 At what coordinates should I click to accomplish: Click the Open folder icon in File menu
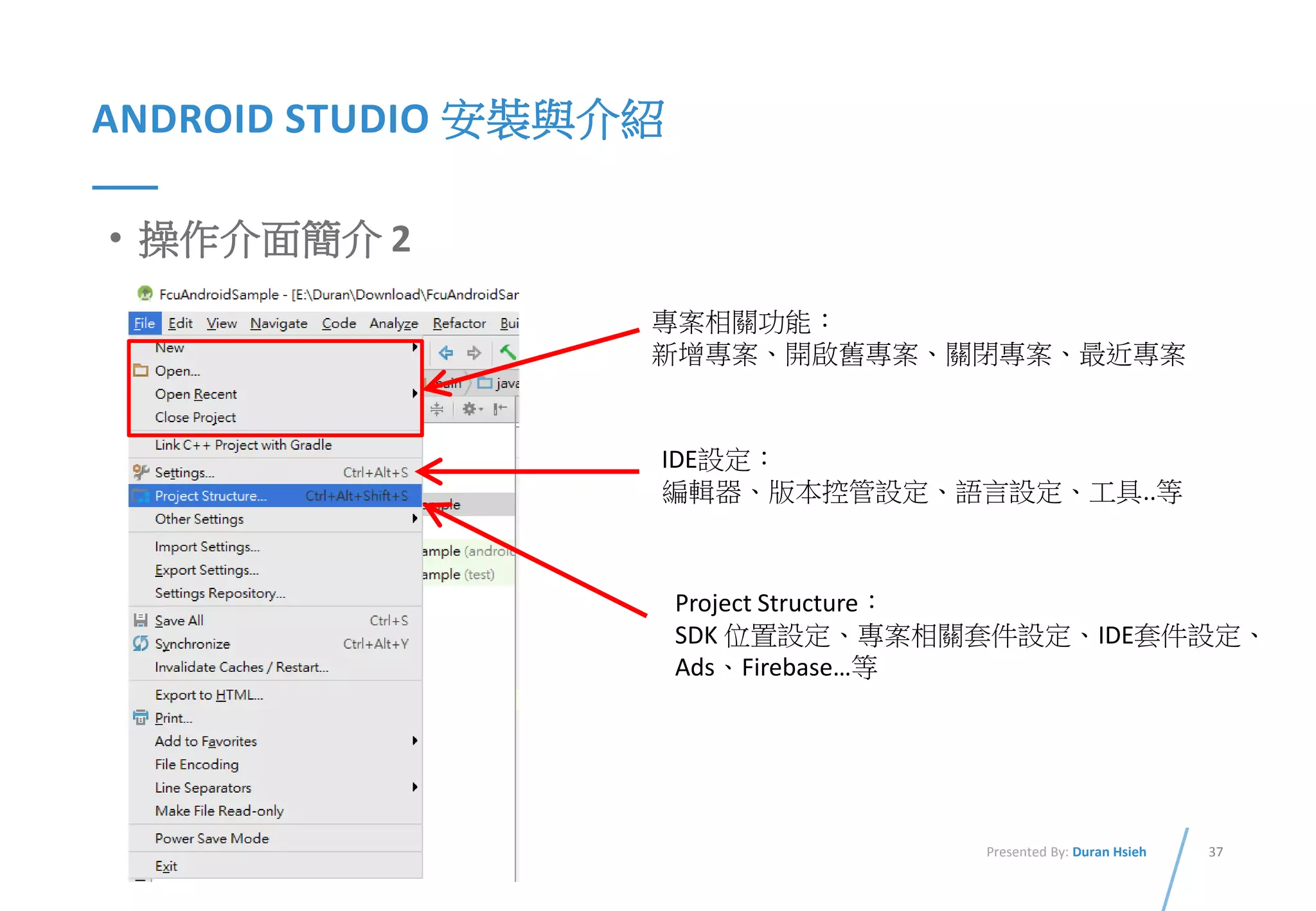[x=141, y=371]
